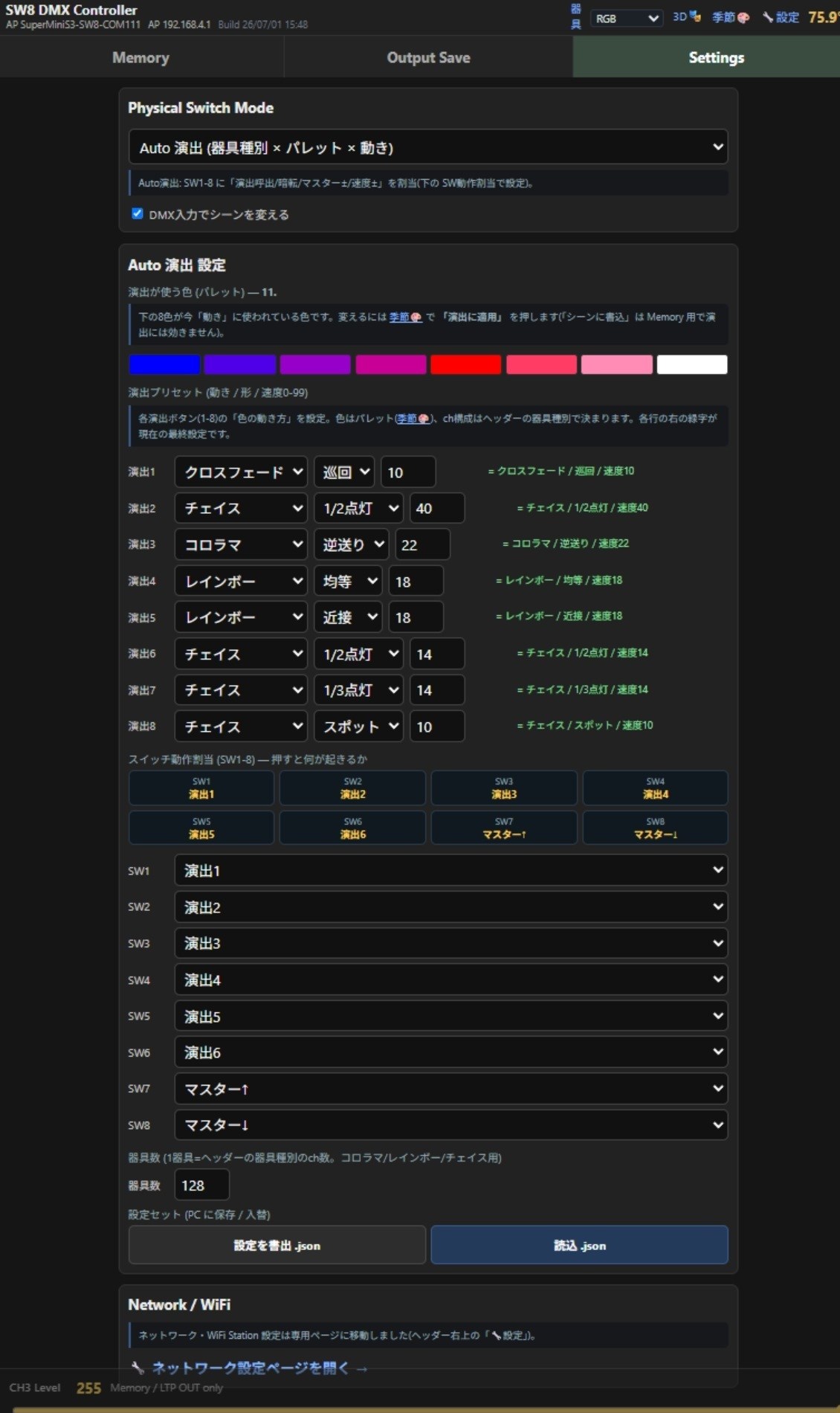
Task: Switch to the Memory tab
Action: tap(141, 57)
